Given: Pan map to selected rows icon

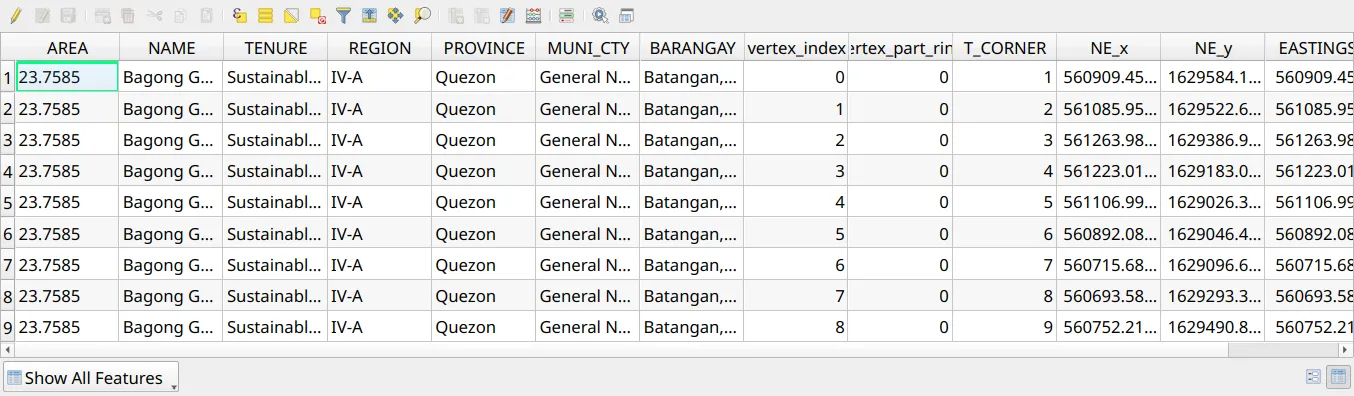Looking at the screenshot, I should click(x=395, y=16).
